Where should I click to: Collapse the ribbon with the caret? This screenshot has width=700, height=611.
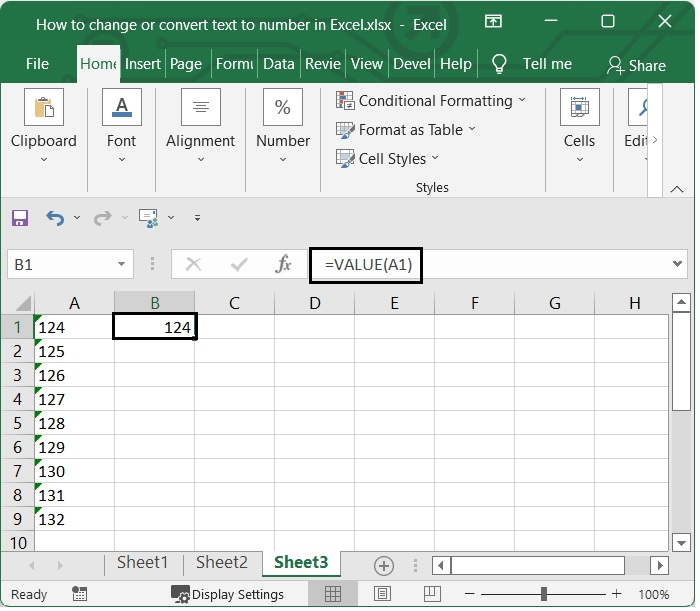click(x=677, y=189)
